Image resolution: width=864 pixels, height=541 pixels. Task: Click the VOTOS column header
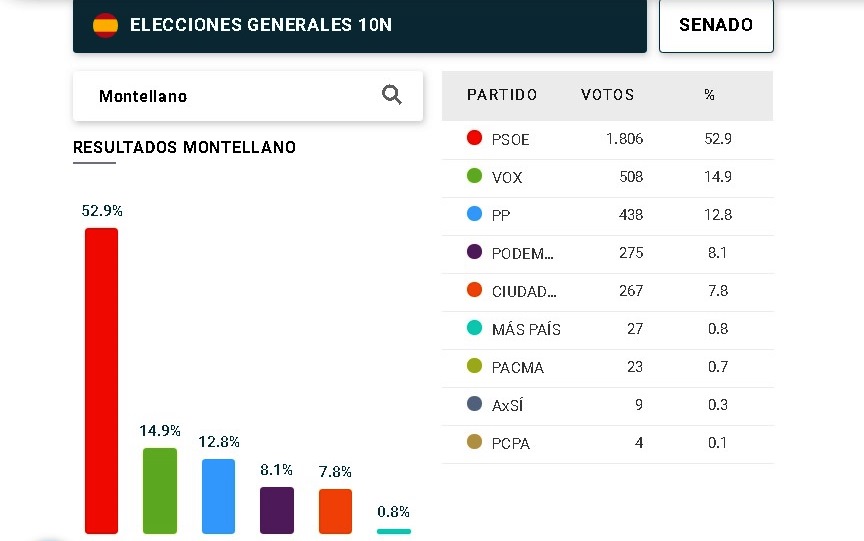click(x=607, y=95)
